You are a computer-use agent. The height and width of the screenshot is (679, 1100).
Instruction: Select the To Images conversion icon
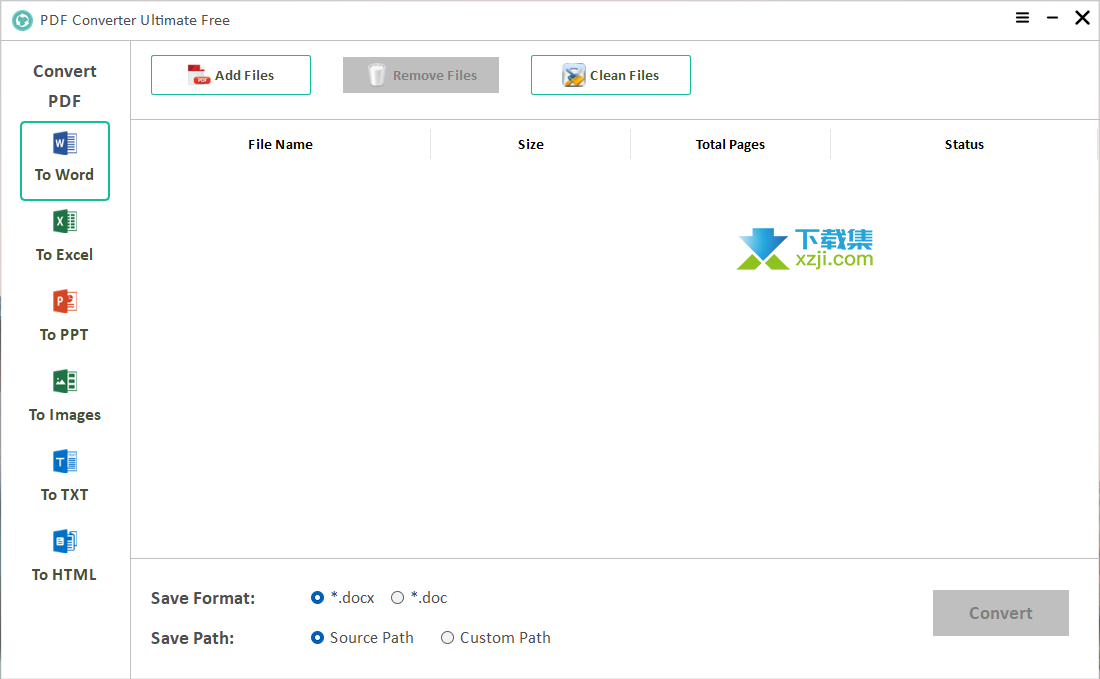[x=65, y=382]
